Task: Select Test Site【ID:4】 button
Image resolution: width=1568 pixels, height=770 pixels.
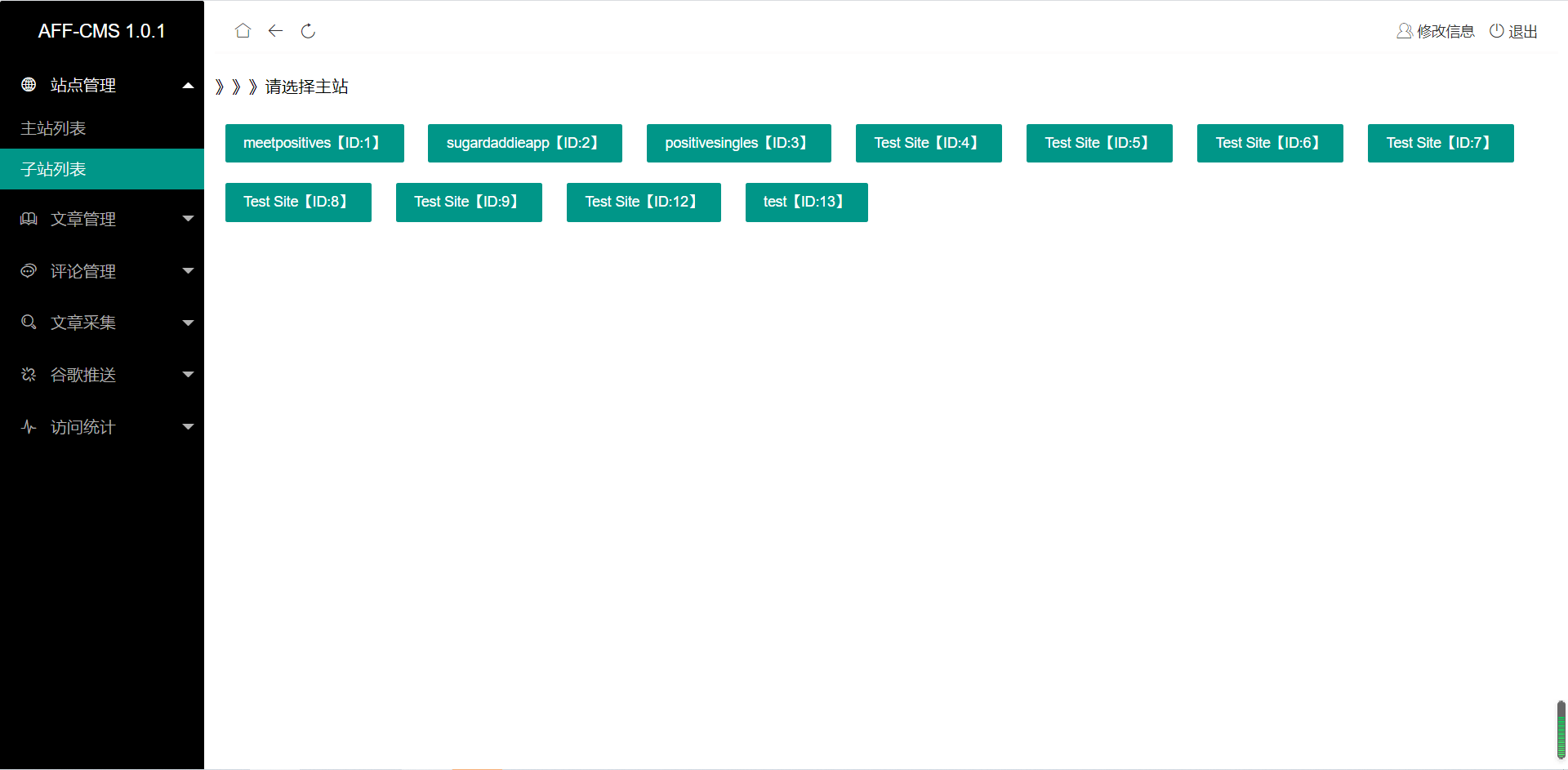Action: (929, 143)
